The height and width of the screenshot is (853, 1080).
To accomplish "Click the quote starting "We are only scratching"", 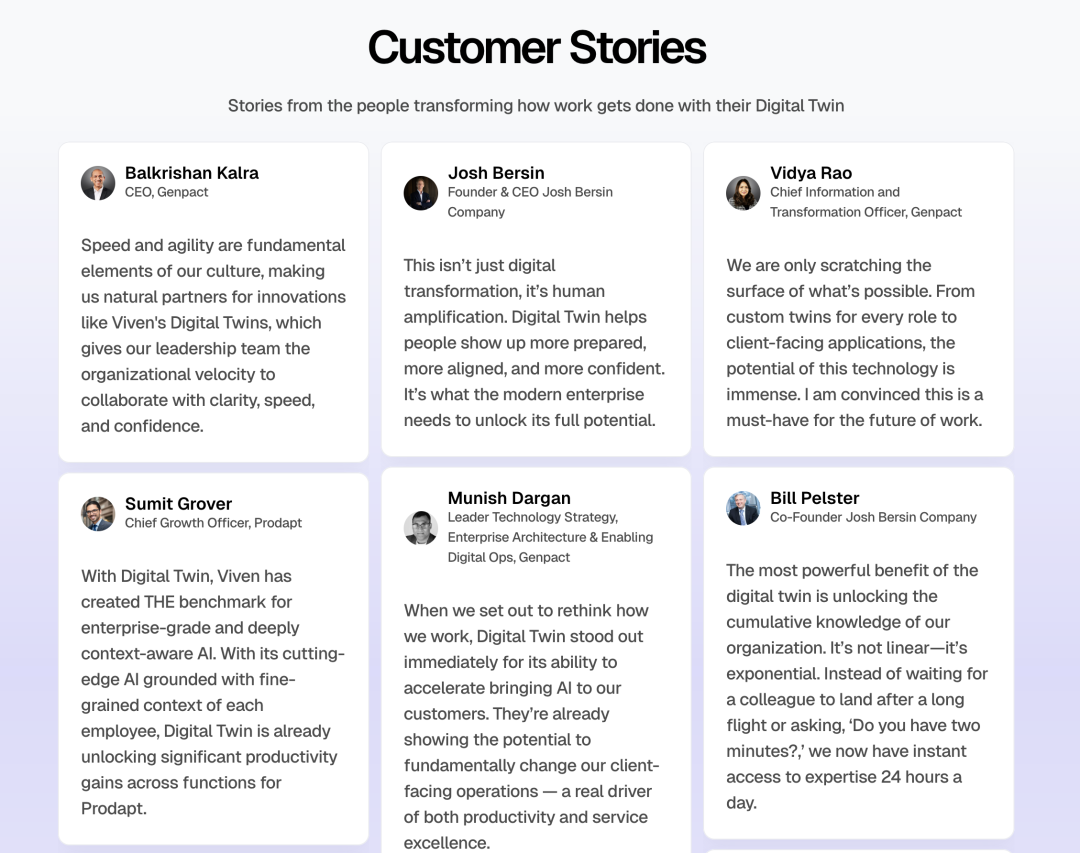I will [x=855, y=343].
